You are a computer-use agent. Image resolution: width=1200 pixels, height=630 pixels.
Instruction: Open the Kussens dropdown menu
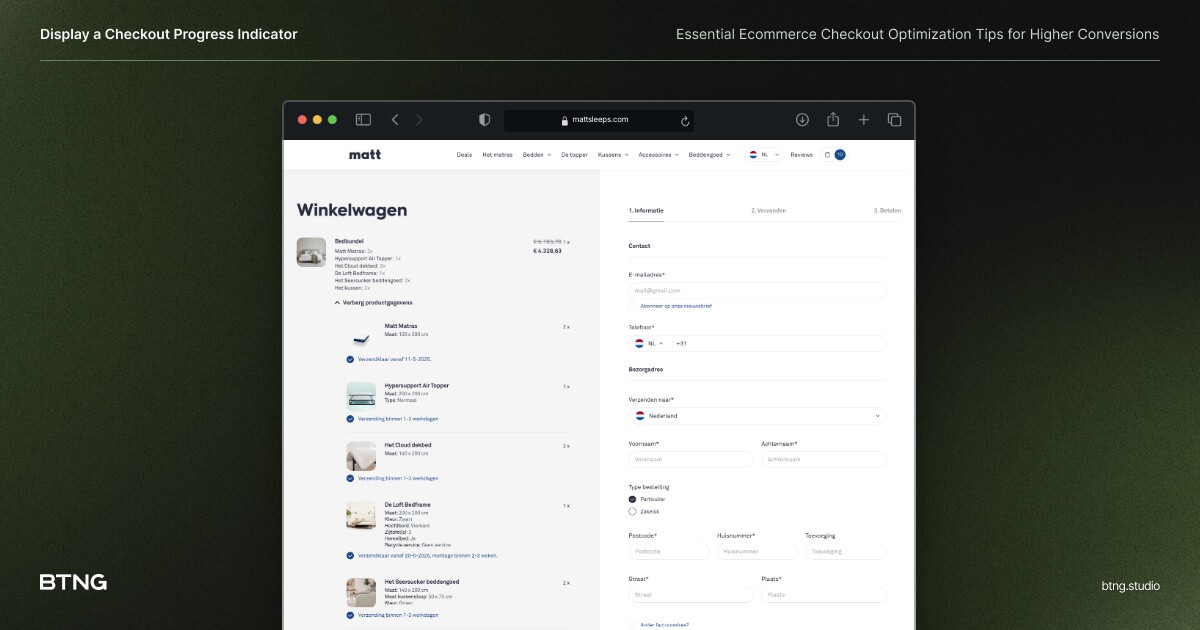[x=613, y=155]
